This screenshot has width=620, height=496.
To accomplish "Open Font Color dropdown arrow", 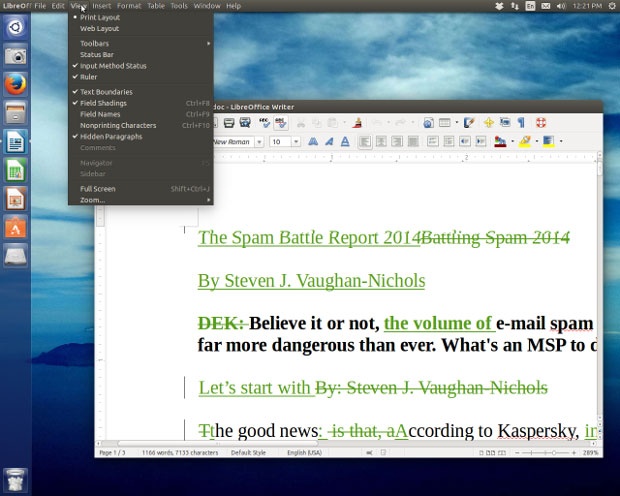I will coord(513,141).
